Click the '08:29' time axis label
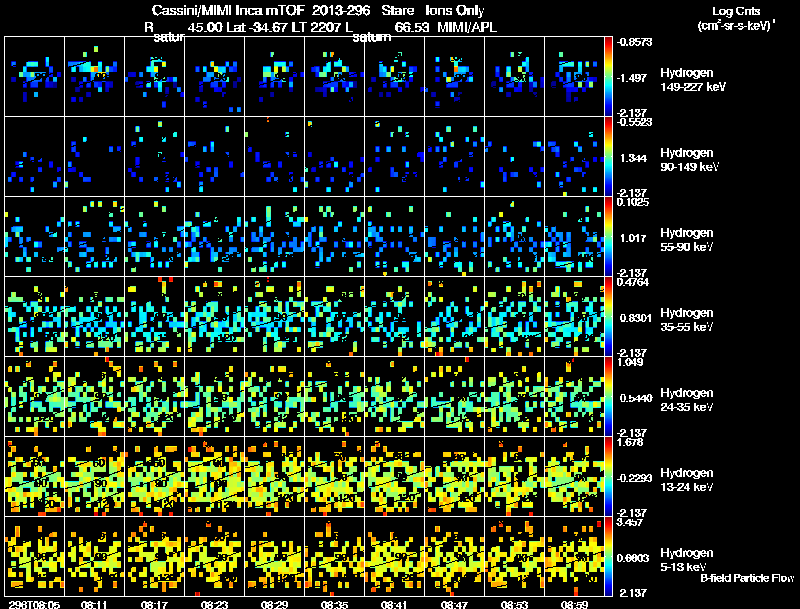 click(x=274, y=605)
